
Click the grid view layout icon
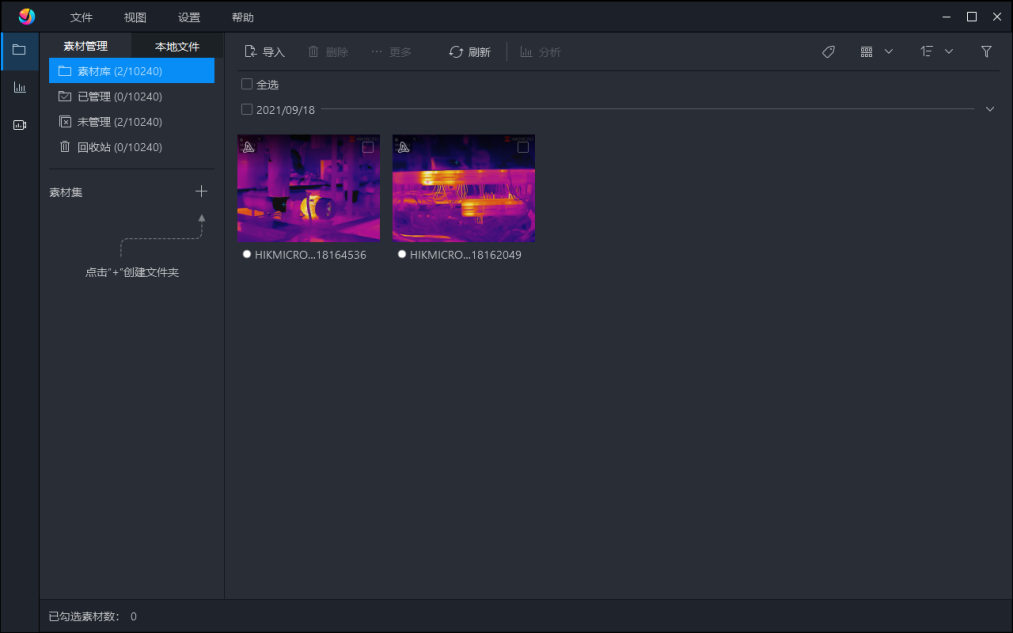[x=866, y=52]
